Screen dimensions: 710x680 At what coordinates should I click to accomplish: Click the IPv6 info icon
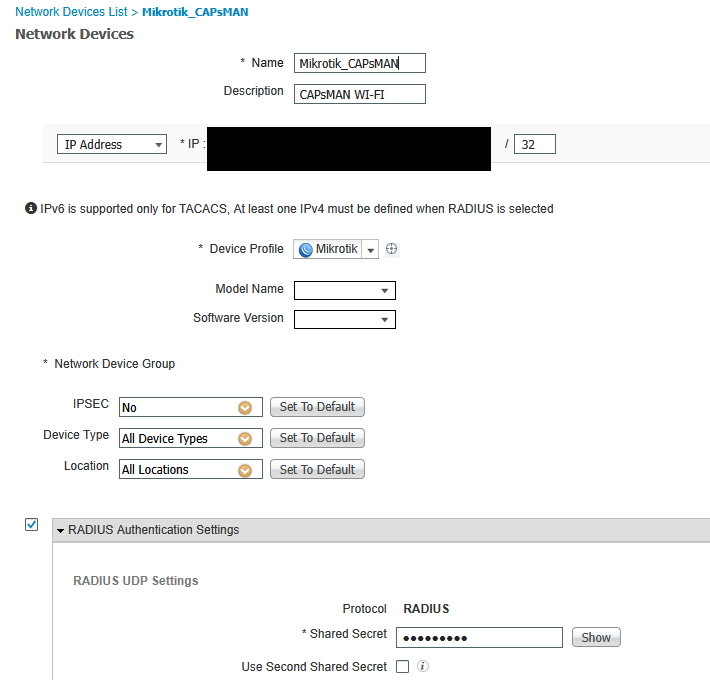31,208
